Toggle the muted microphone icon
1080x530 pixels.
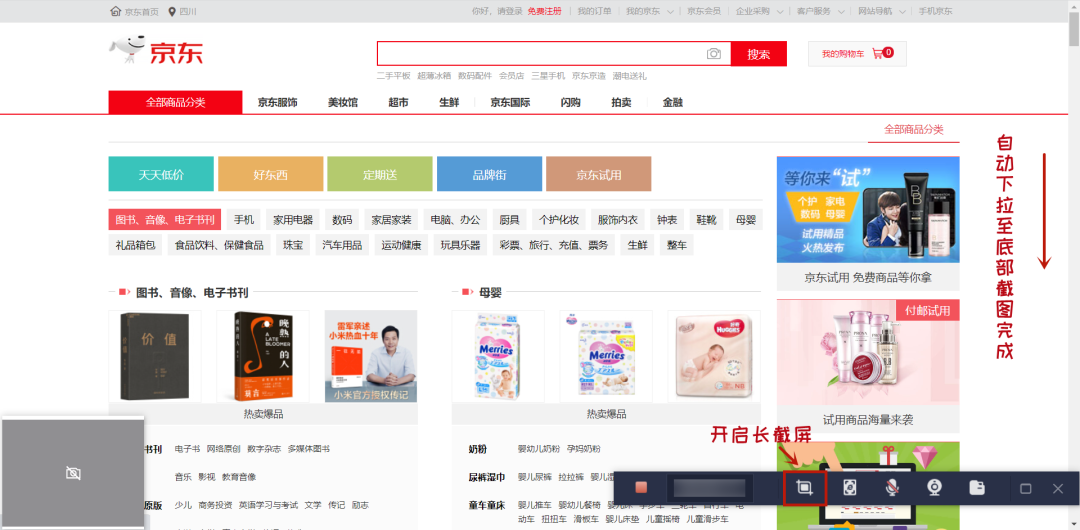click(x=892, y=488)
